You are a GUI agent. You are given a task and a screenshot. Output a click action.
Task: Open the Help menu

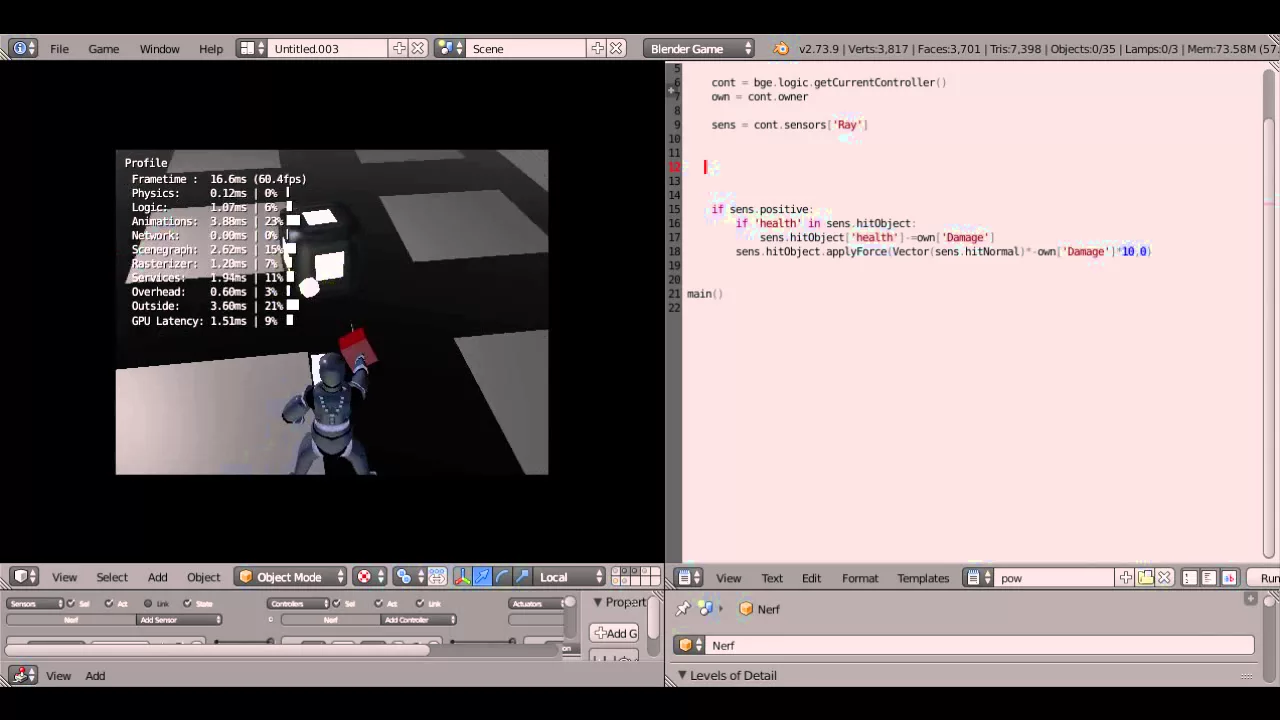click(x=210, y=48)
